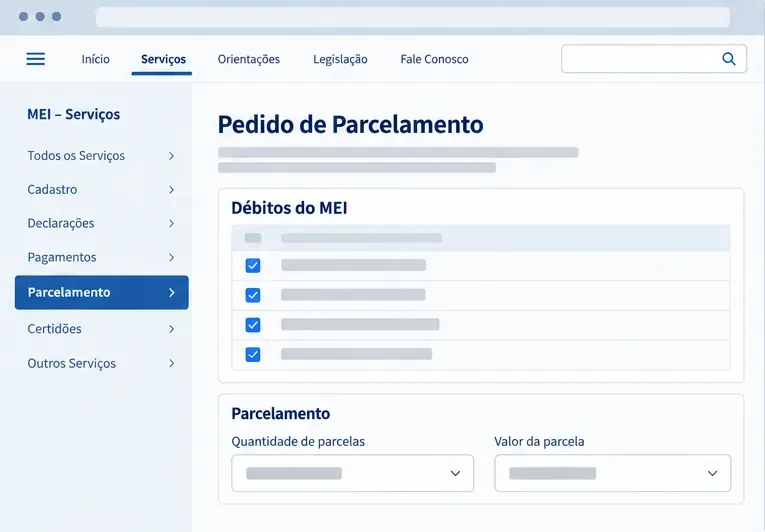Expand the Parcelamento sidebar chevron
Image resolution: width=765 pixels, height=532 pixels.
click(x=171, y=292)
